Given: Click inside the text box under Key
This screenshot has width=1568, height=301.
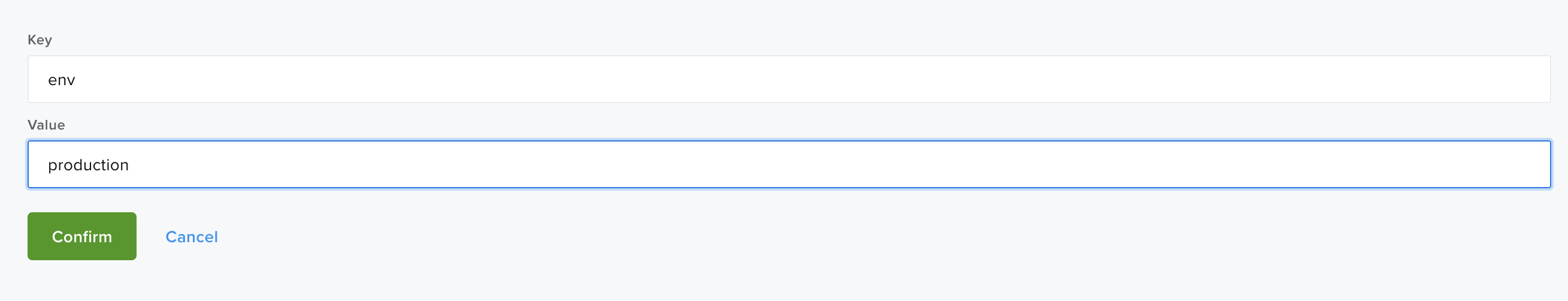Looking at the screenshot, I should (x=788, y=79).
